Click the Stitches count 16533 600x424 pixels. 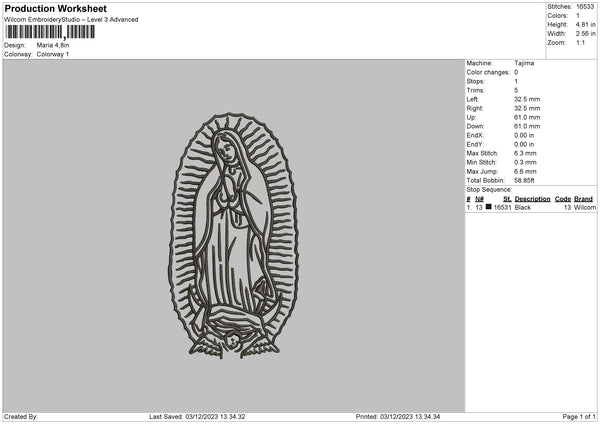pos(585,7)
